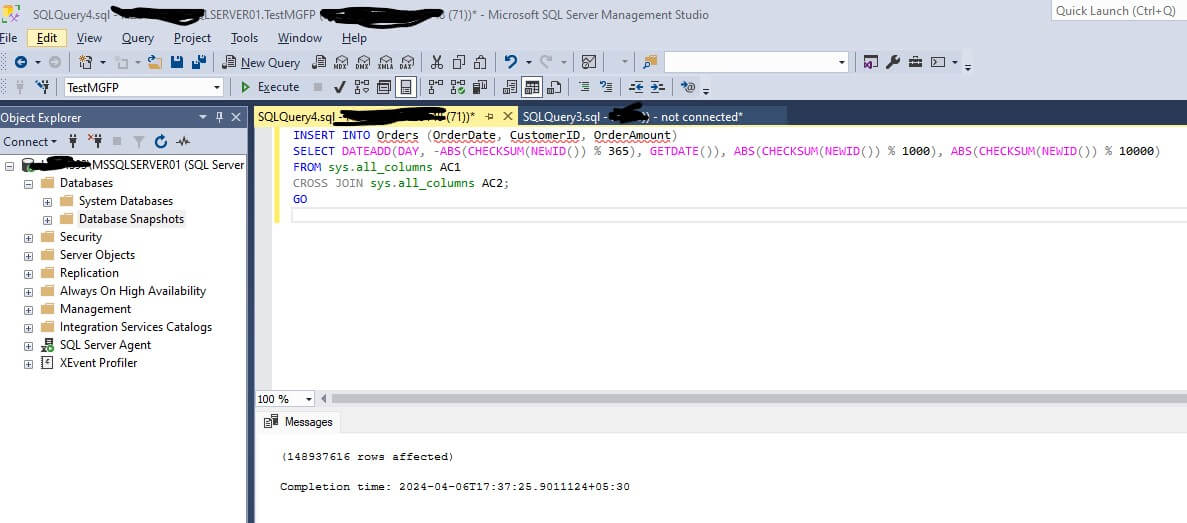Open the Query menu

coord(138,38)
